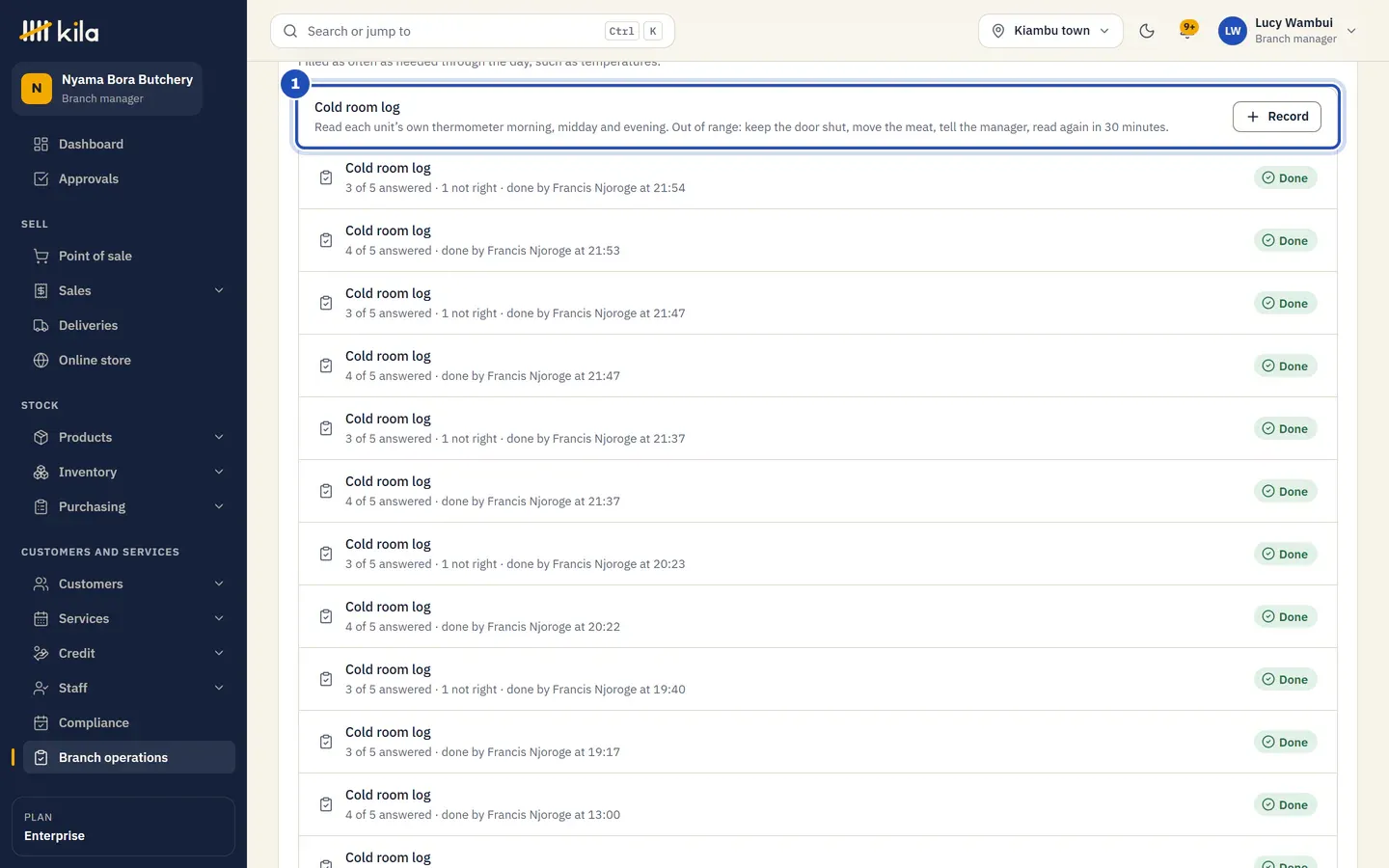Viewport: 1389px width, 868px height.
Task: Toggle dark mode moon icon
Action: 1147,31
